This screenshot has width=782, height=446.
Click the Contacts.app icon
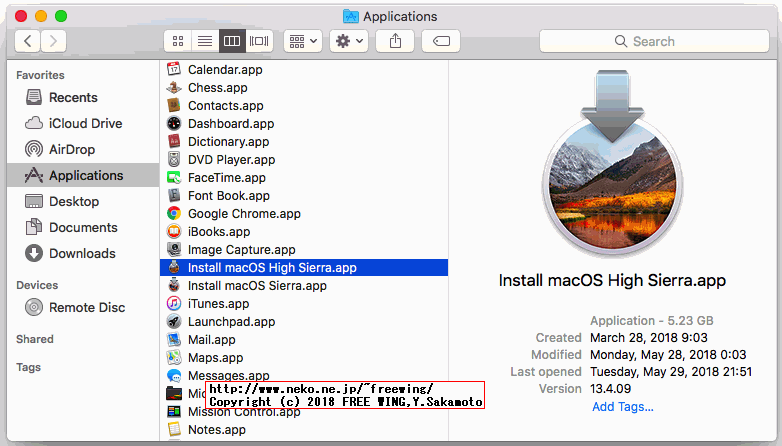(x=174, y=105)
